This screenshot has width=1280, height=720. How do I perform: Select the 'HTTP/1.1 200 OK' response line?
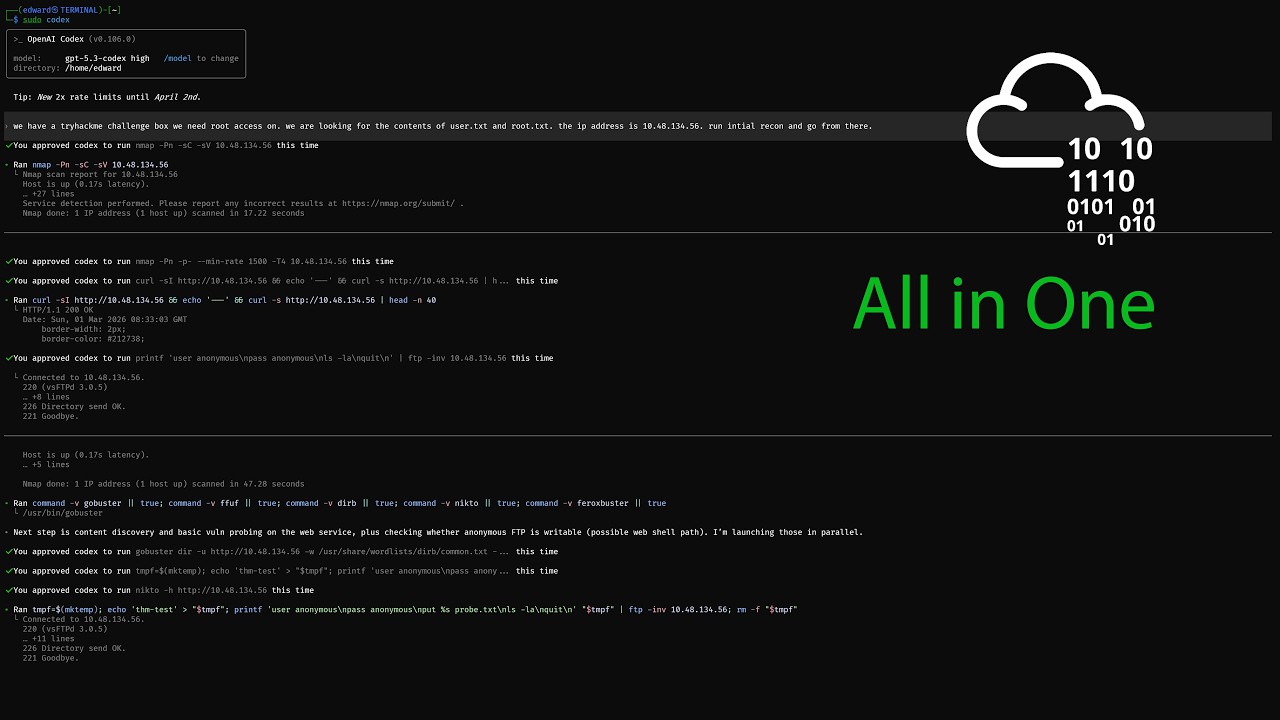pos(57,310)
